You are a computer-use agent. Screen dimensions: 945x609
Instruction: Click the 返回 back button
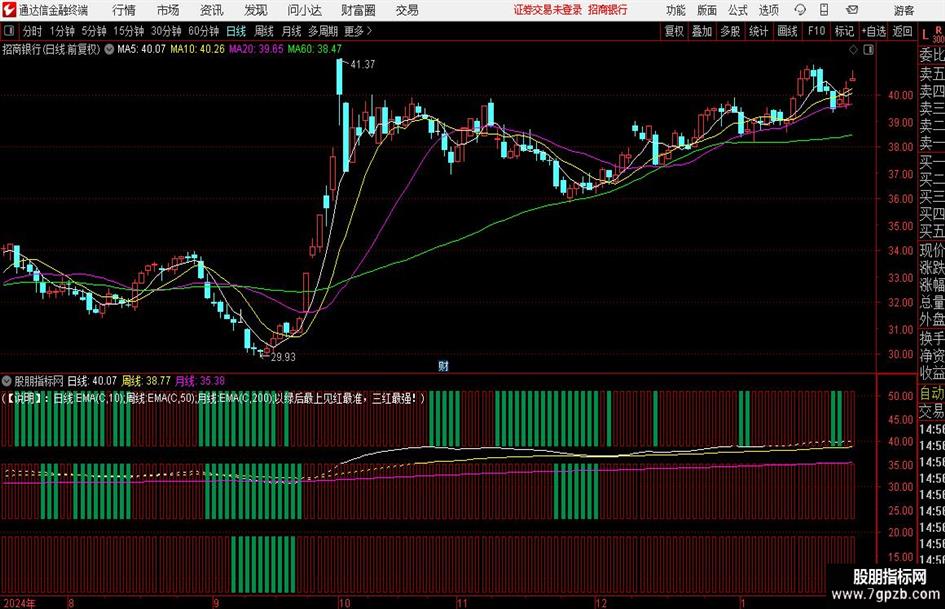point(902,31)
